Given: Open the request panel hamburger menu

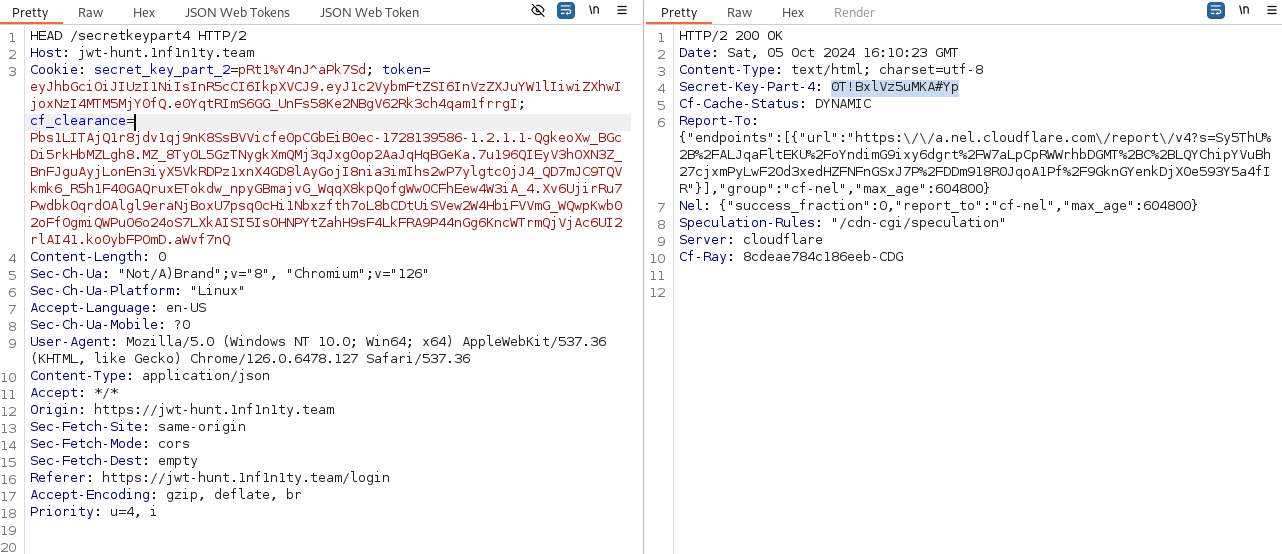Looking at the screenshot, I should (x=622, y=11).
